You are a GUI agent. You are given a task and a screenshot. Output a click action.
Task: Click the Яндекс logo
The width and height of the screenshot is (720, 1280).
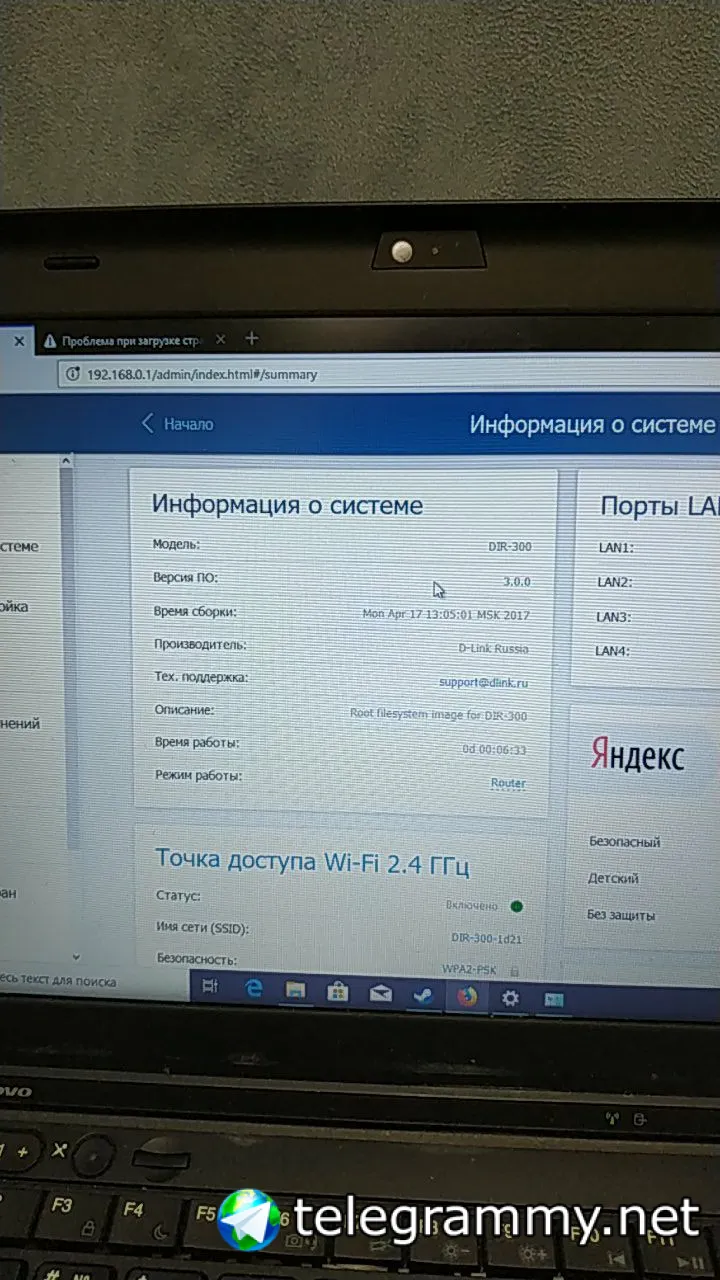637,755
